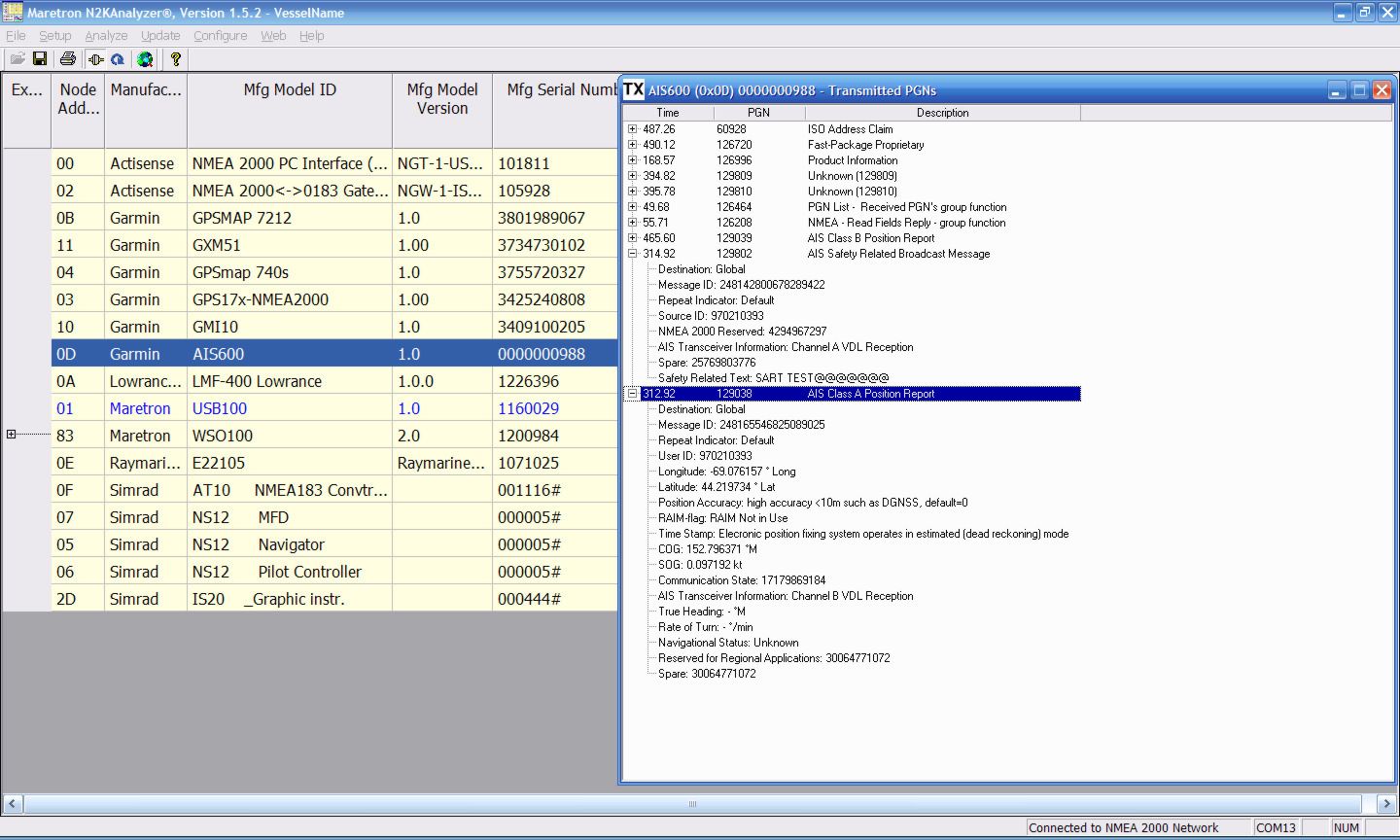Click the horizontal scrollbar right arrow
Image resolution: width=1400 pixels, height=840 pixels.
click(x=1387, y=804)
